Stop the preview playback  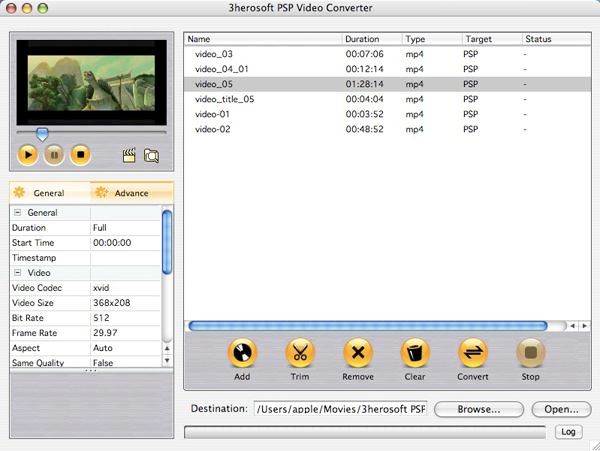coord(81,154)
